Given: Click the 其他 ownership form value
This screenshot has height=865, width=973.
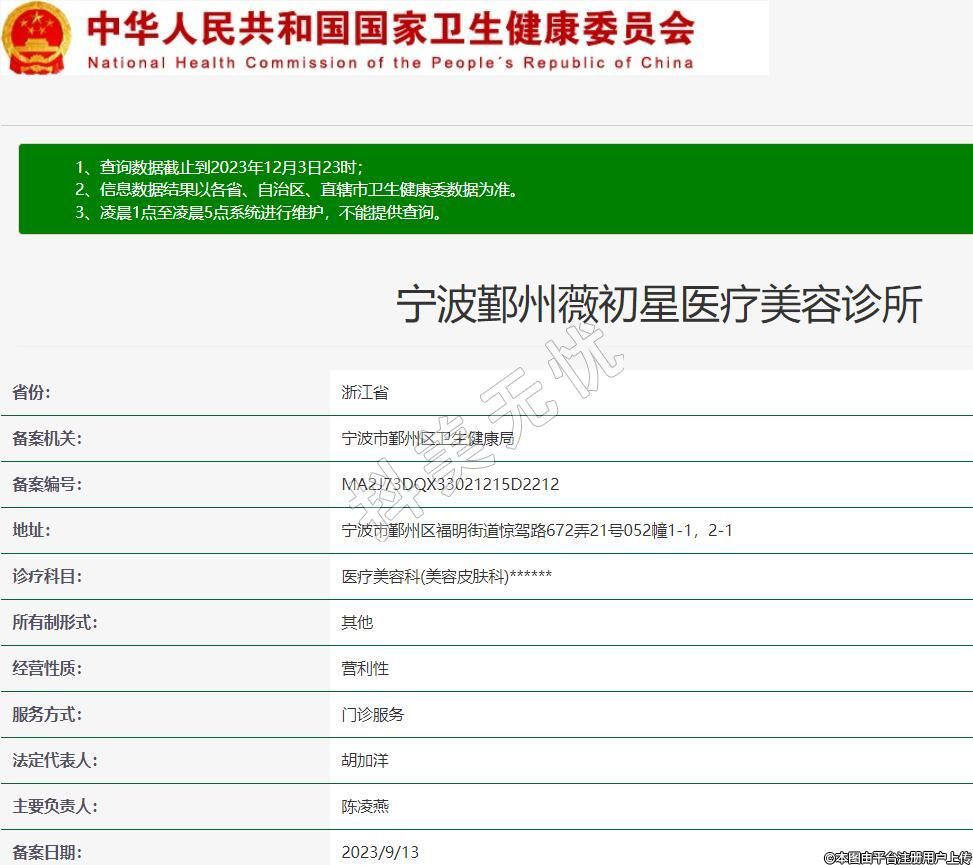Looking at the screenshot, I should (357, 622).
